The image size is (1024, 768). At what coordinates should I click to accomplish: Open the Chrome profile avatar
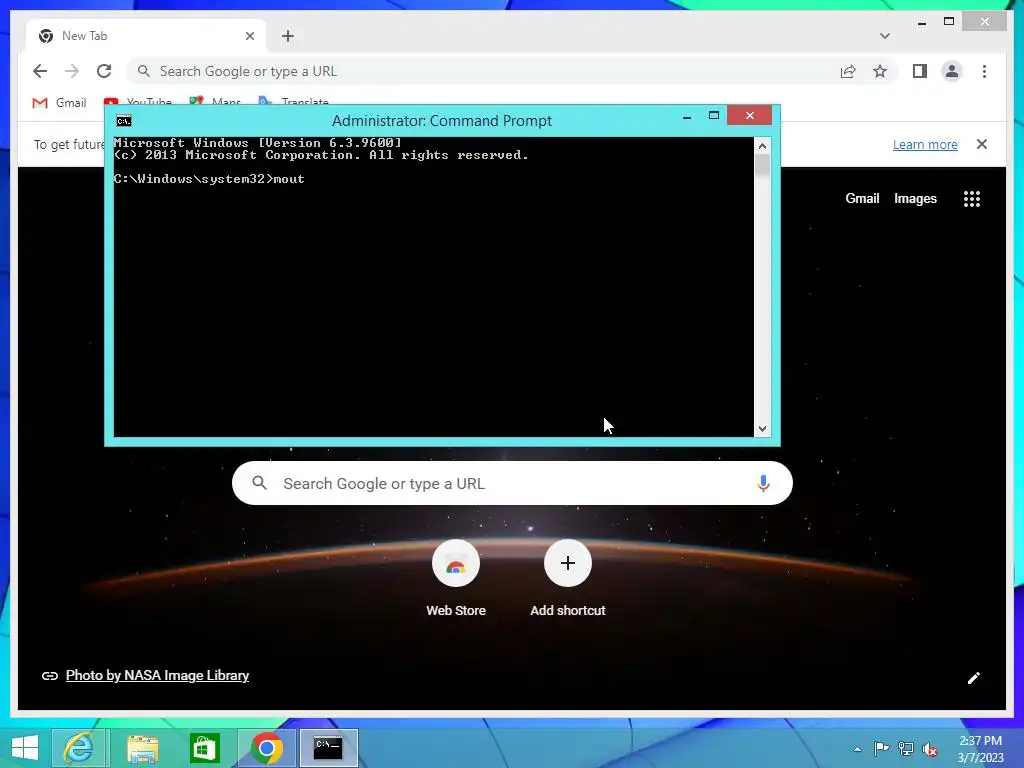pos(952,71)
